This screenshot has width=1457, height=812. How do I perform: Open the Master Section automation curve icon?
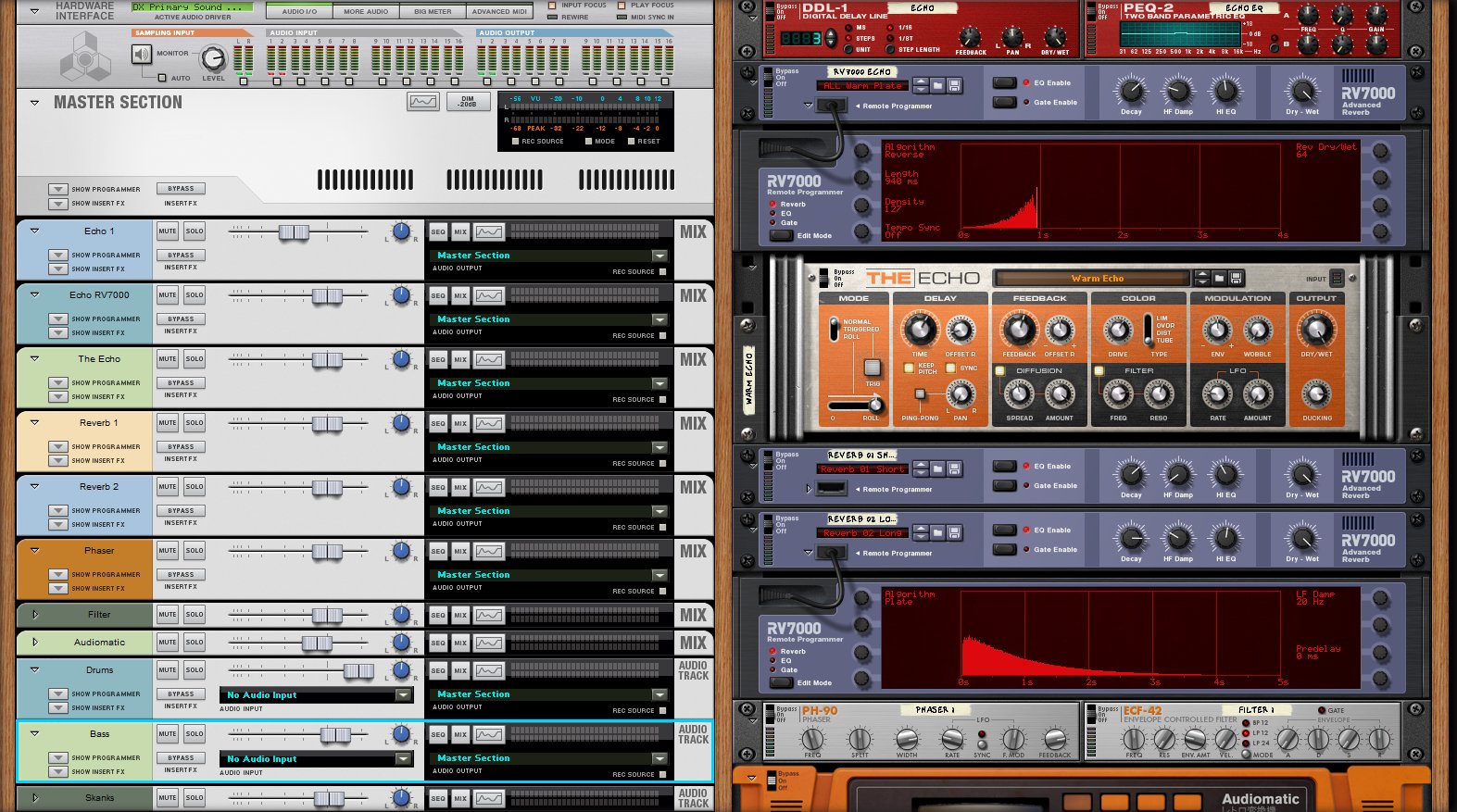pos(423,102)
